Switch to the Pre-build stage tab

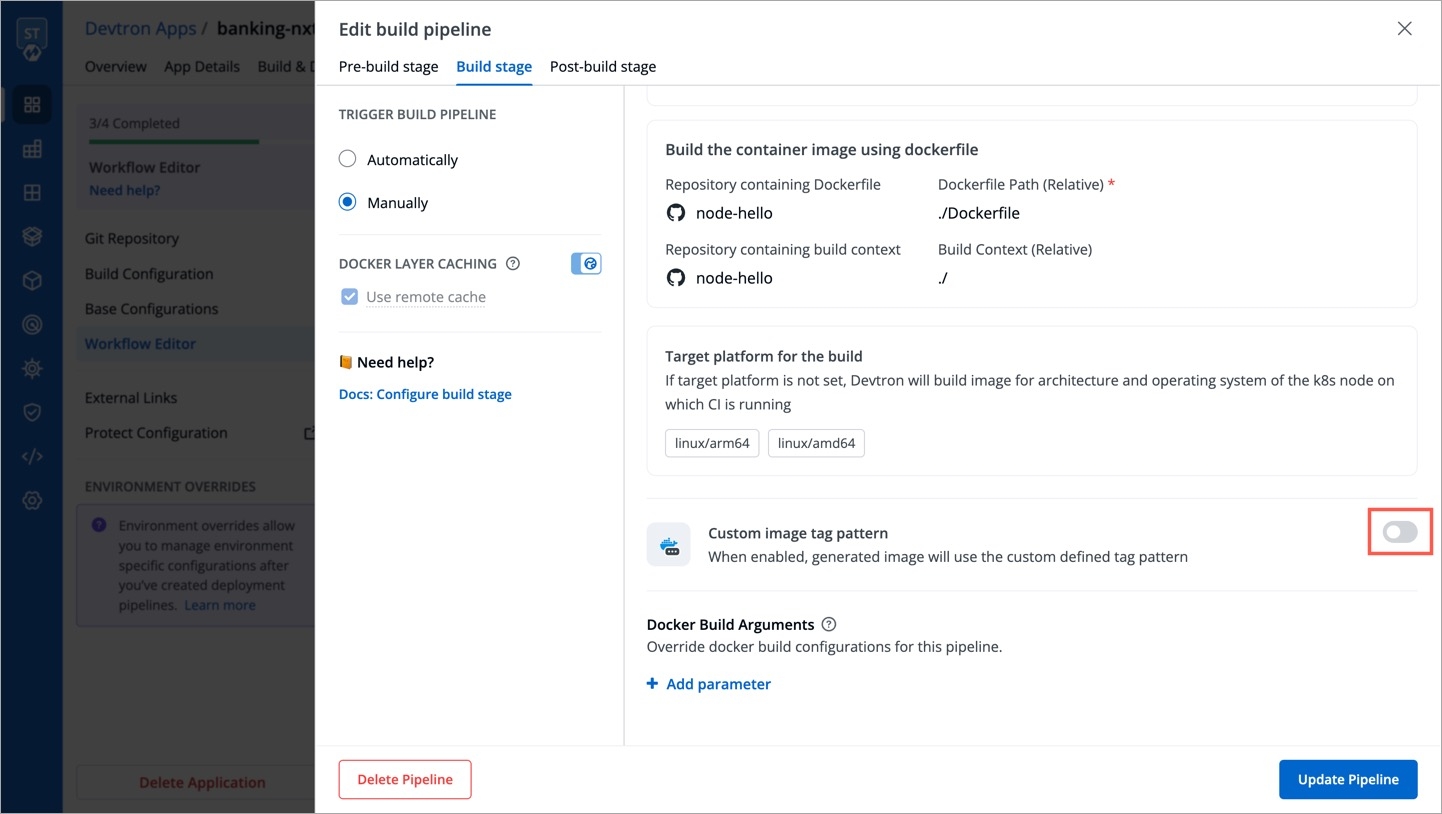pos(388,67)
